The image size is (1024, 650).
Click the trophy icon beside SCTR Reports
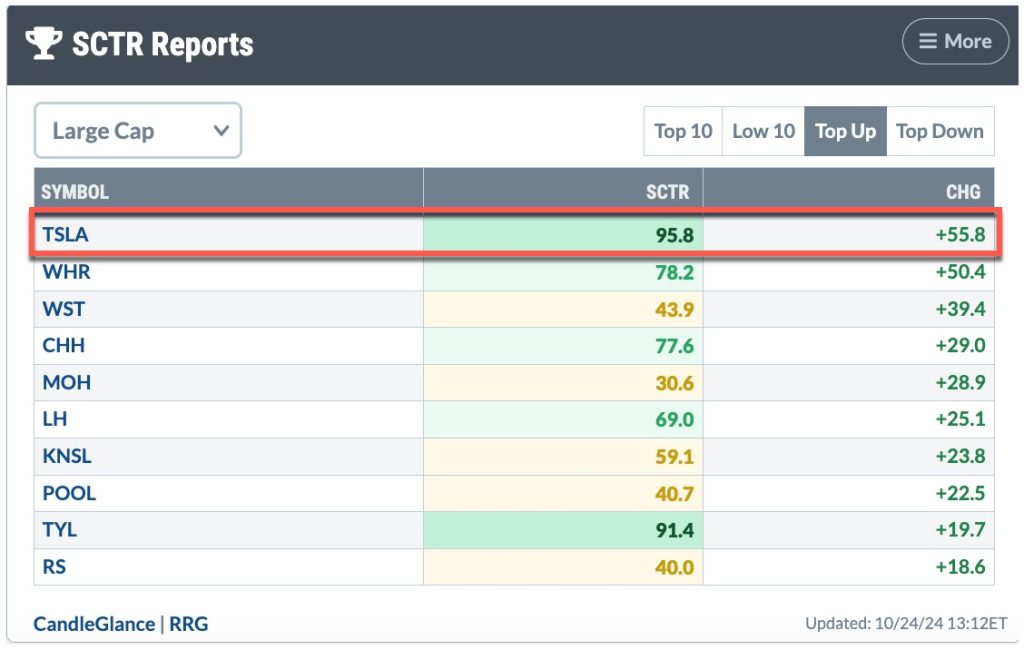pyautogui.click(x=44, y=43)
